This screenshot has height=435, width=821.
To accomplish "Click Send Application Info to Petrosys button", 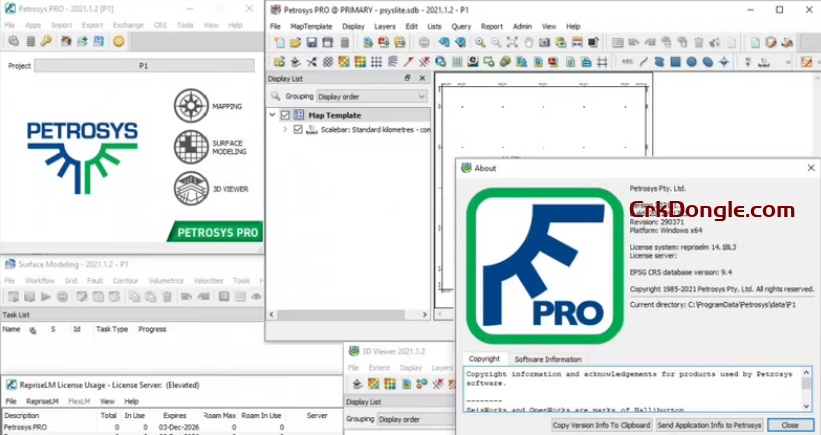I will 709,425.
